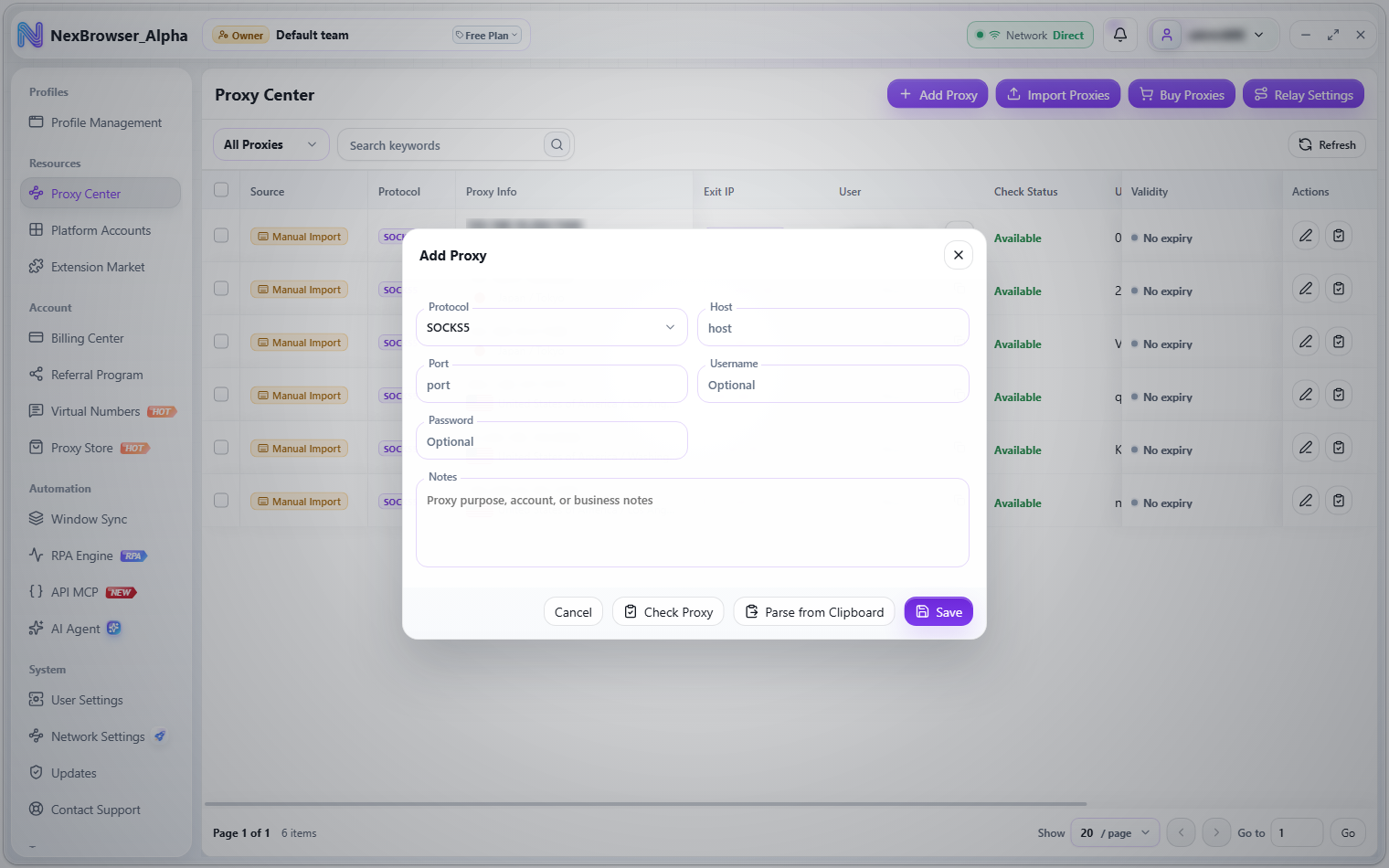Click Parse from Clipboard button
The width and height of the screenshot is (1389, 868).
(814, 611)
